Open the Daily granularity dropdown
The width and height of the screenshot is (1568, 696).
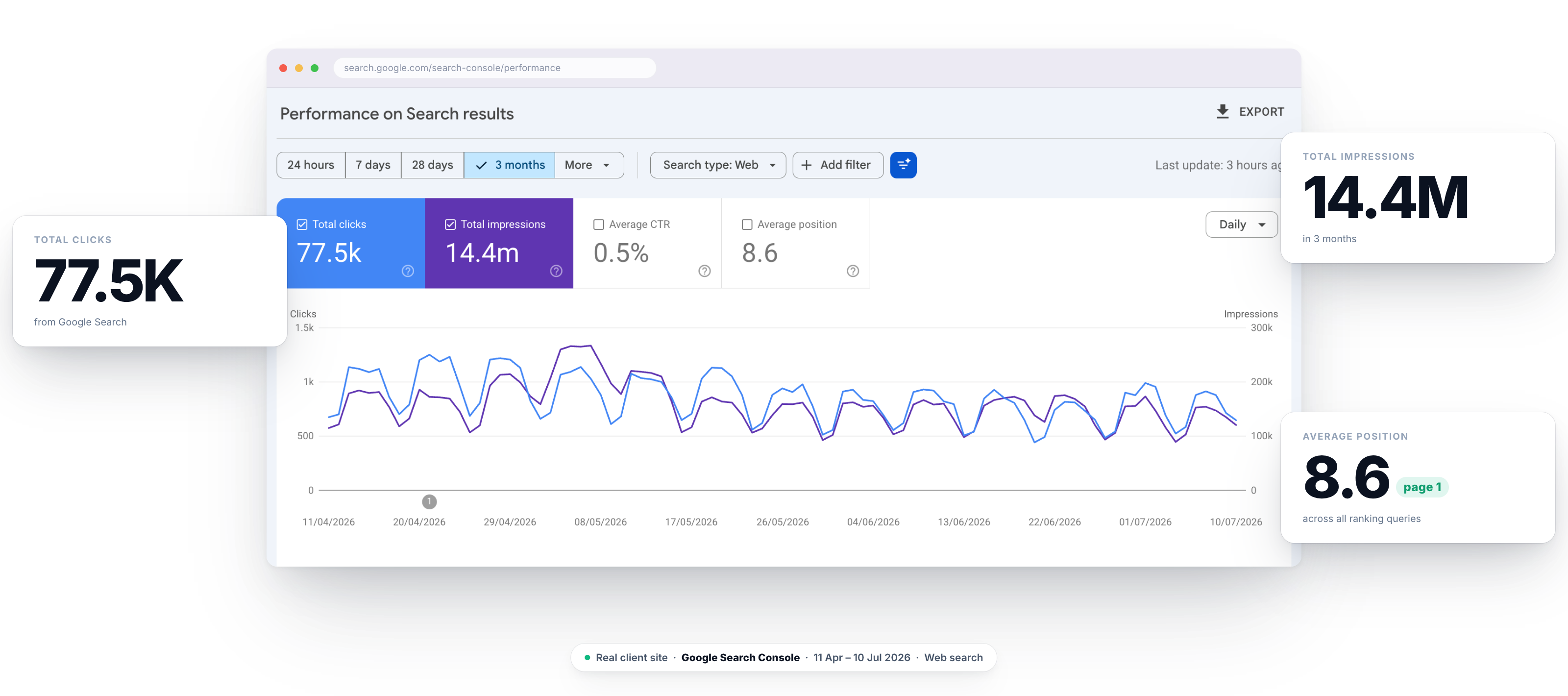pyautogui.click(x=1241, y=224)
